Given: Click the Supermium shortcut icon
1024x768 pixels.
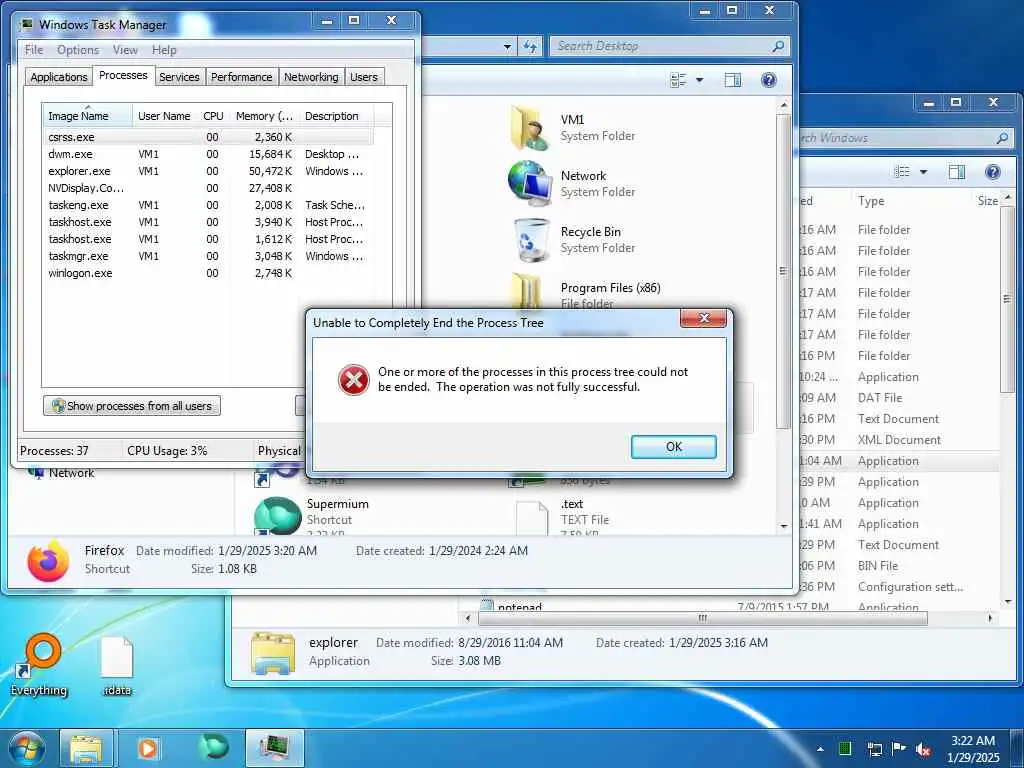Looking at the screenshot, I should (x=277, y=515).
